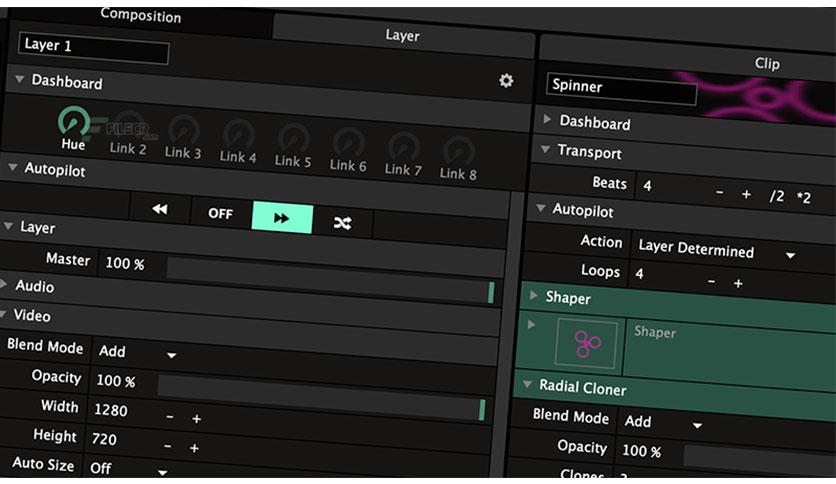Switch to the Clip tab
The image size is (836, 484).
pos(767,63)
